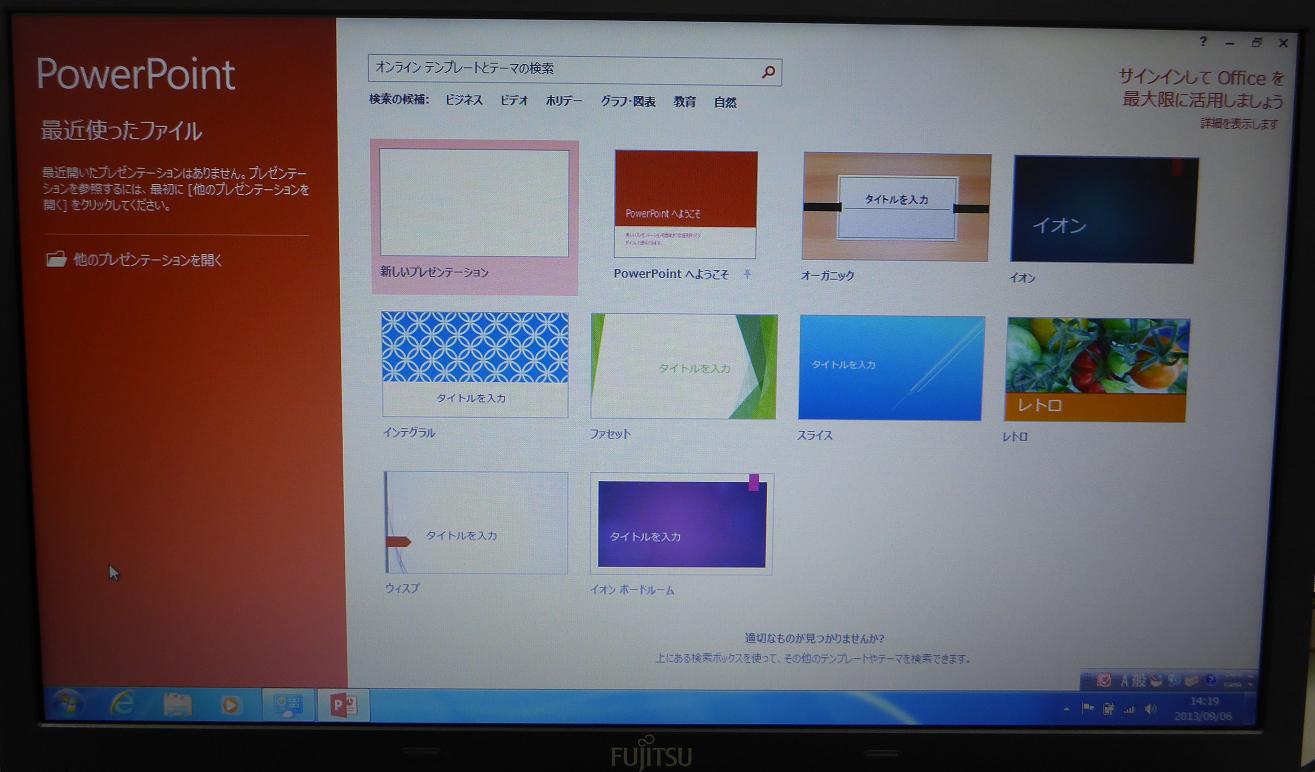Image resolution: width=1315 pixels, height=772 pixels.
Task: Launch Windows Media Player from taskbar
Action: click(x=231, y=705)
